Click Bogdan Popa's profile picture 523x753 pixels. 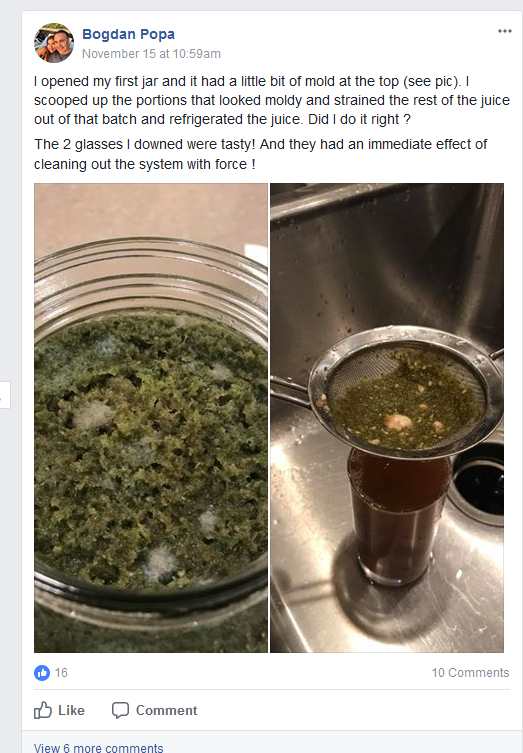coord(54,43)
